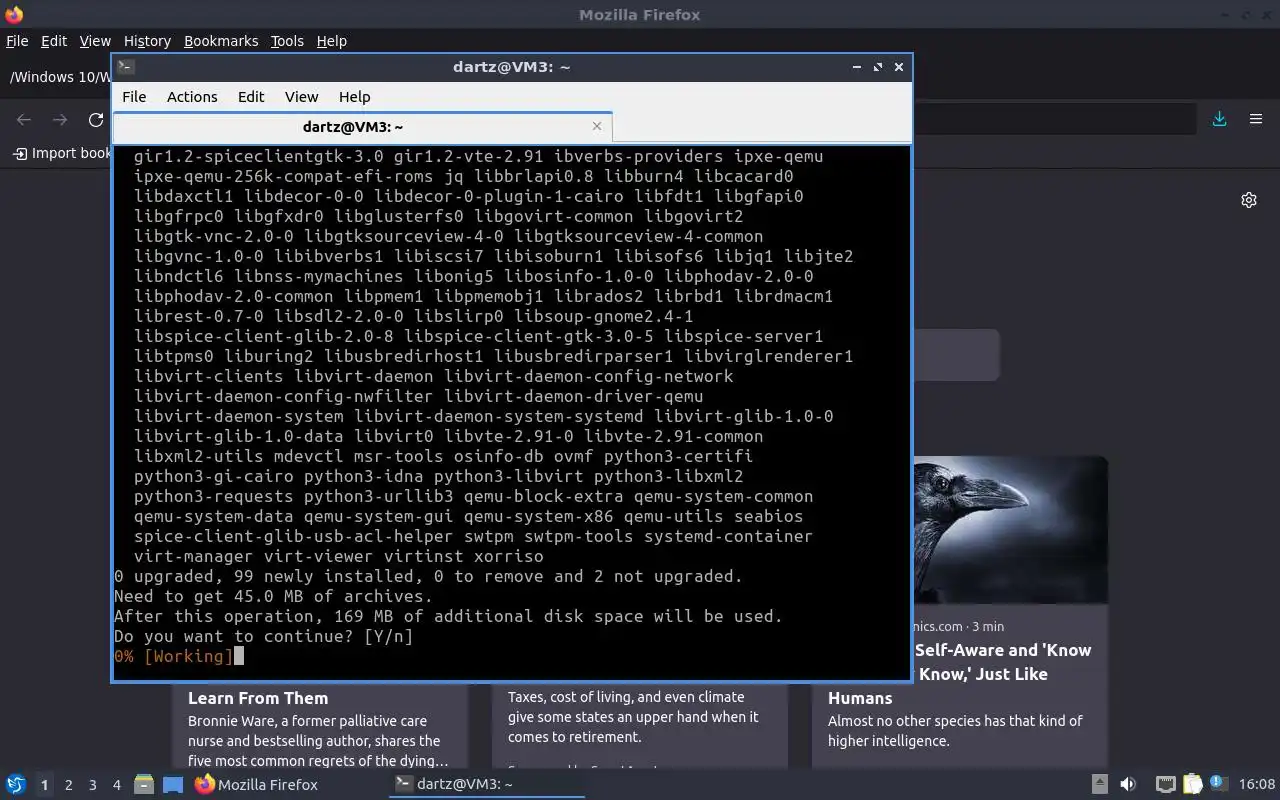Open Firefox File menu
The width and height of the screenshot is (1280, 800).
(17, 41)
